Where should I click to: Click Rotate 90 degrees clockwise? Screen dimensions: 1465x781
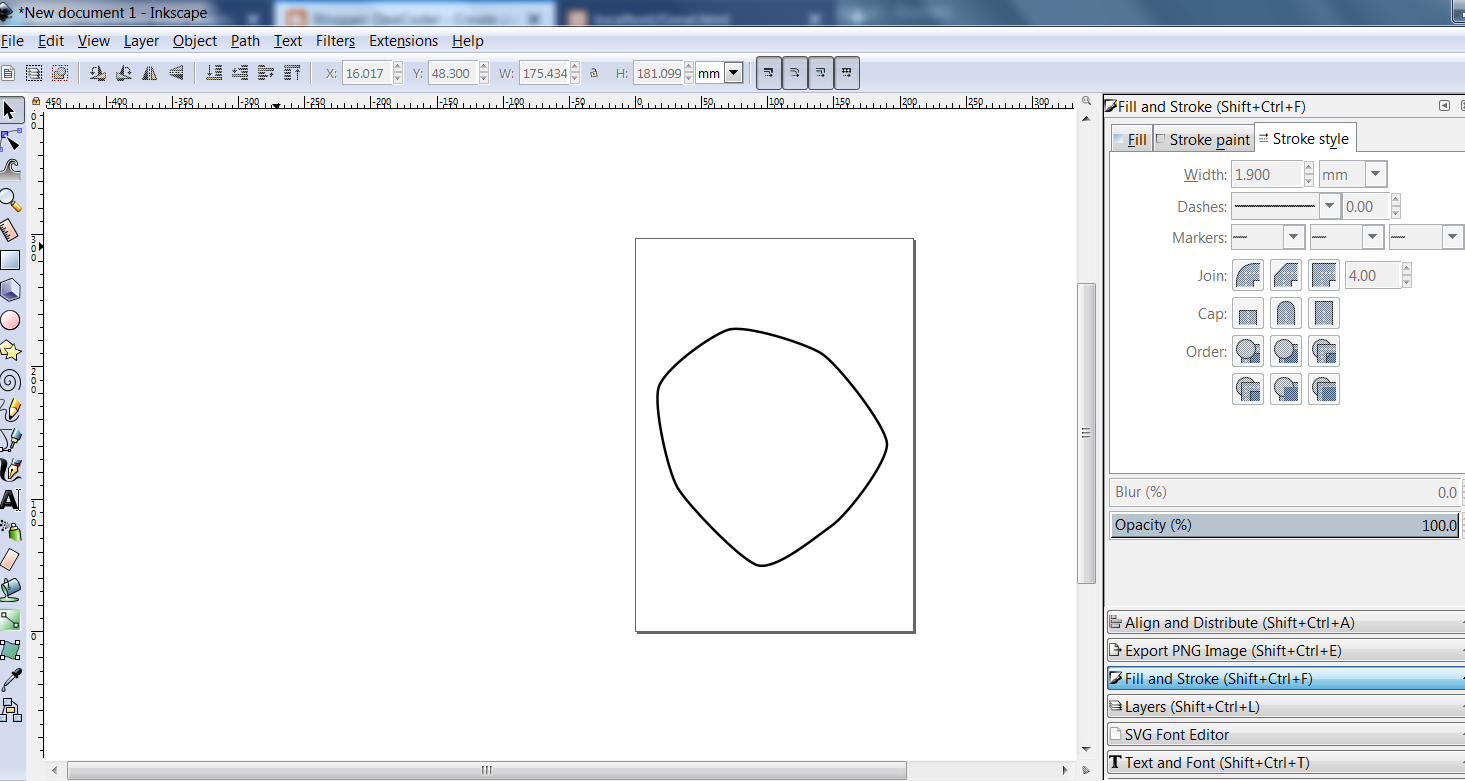pos(124,72)
